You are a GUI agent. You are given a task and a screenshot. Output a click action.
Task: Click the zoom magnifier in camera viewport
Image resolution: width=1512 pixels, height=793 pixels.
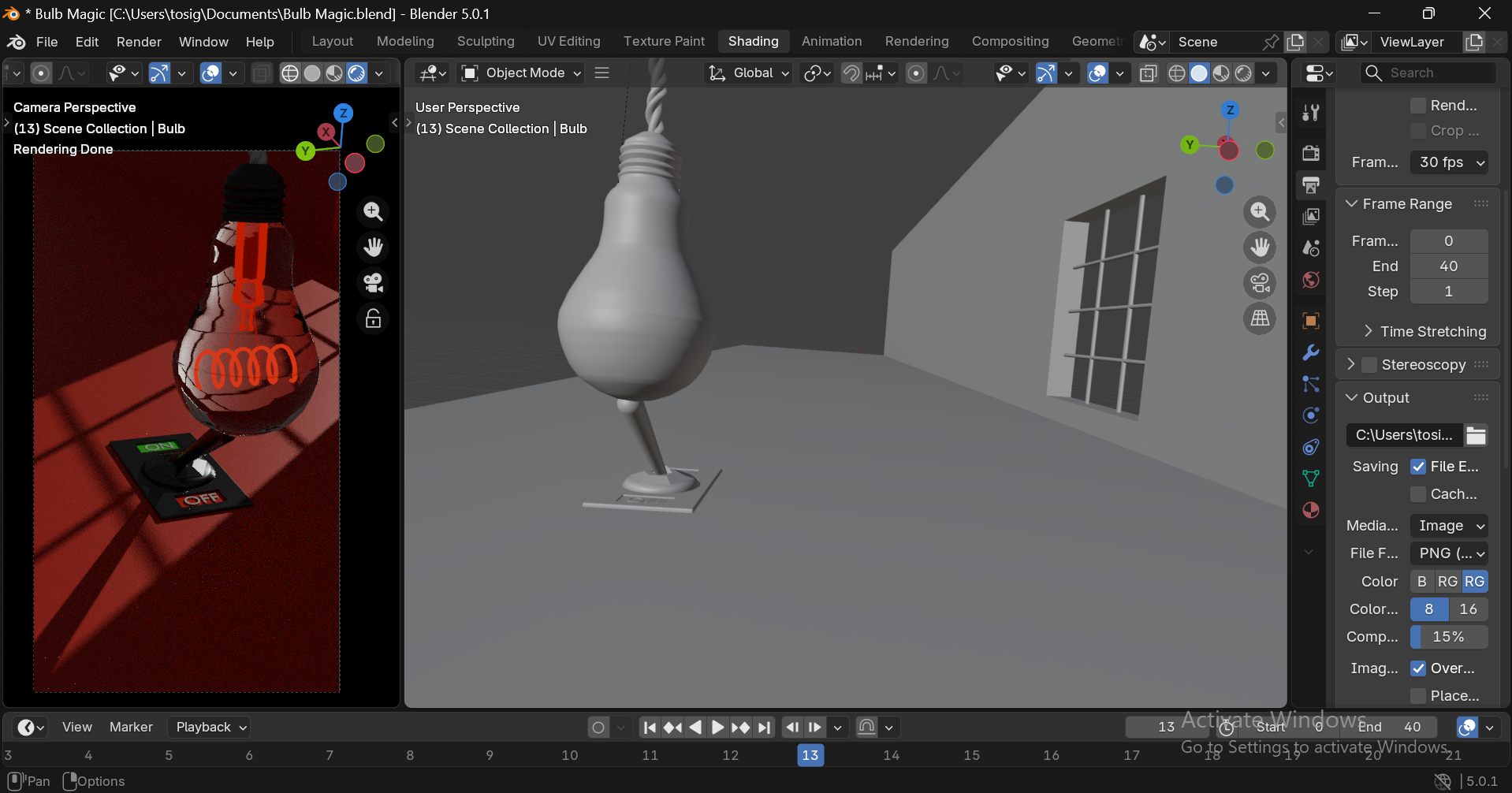pos(373,211)
